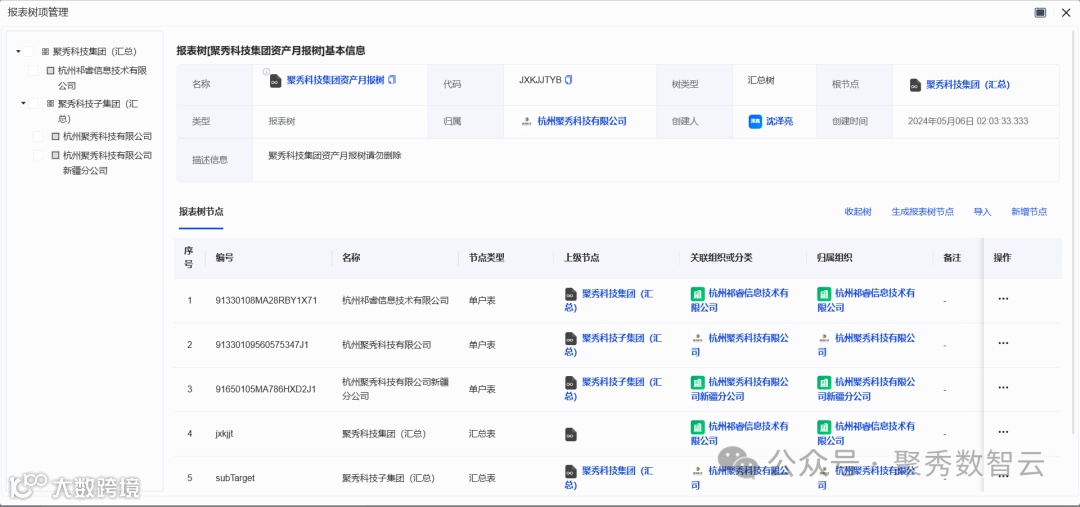Screen dimensions: 1080x507
Task: Click 描述信息 text 聚秀科技集团资产月报树请勿删除
Action: point(335,156)
